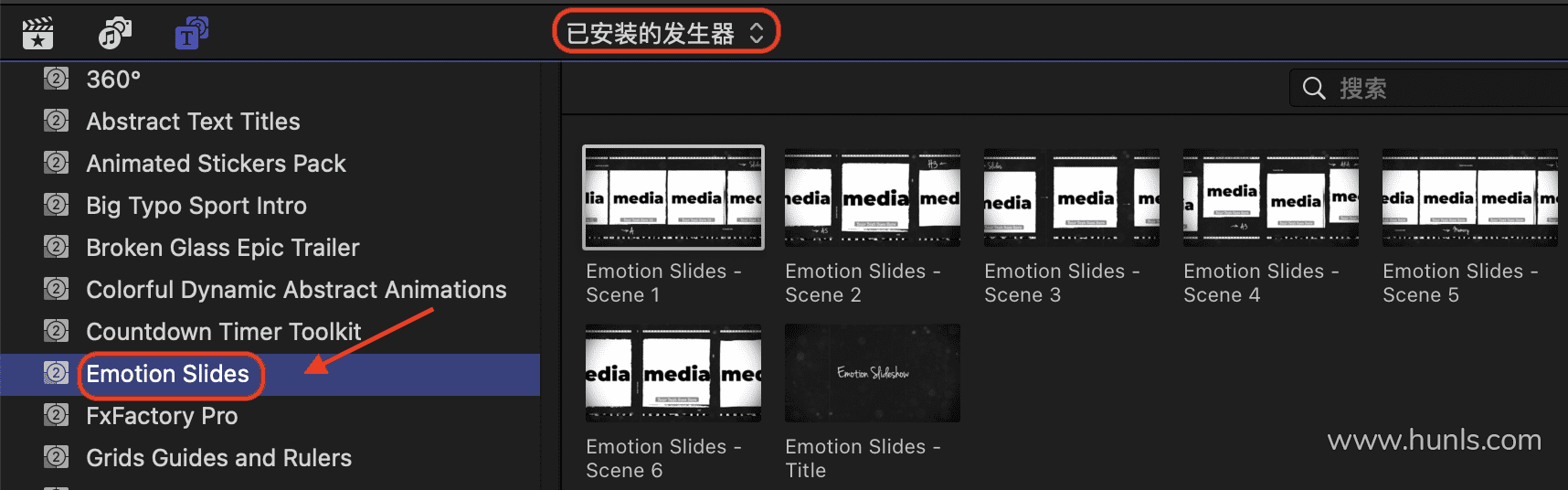Open the Libraries sidebar clapperboard icon
Image resolution: width=1568 pixels, height=490 pixels.
(38, 34)
